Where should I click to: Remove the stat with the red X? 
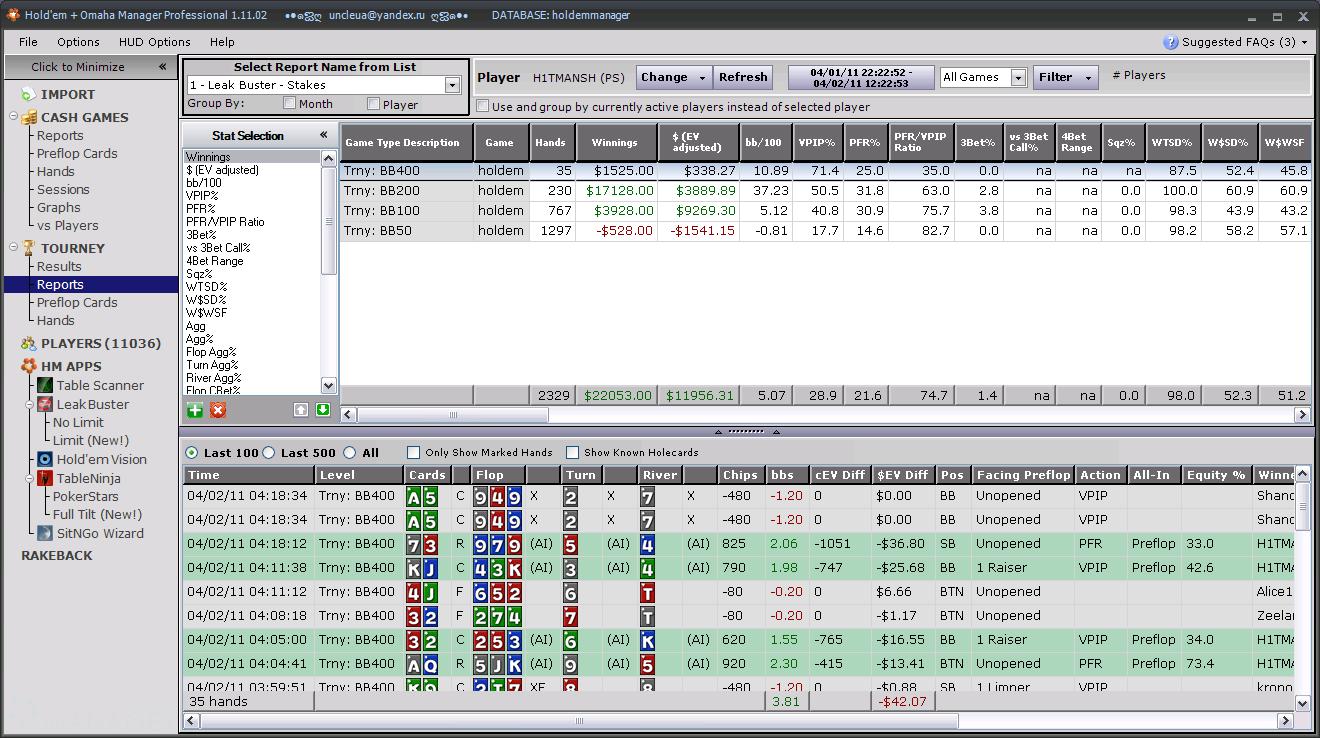pos(218,410)
